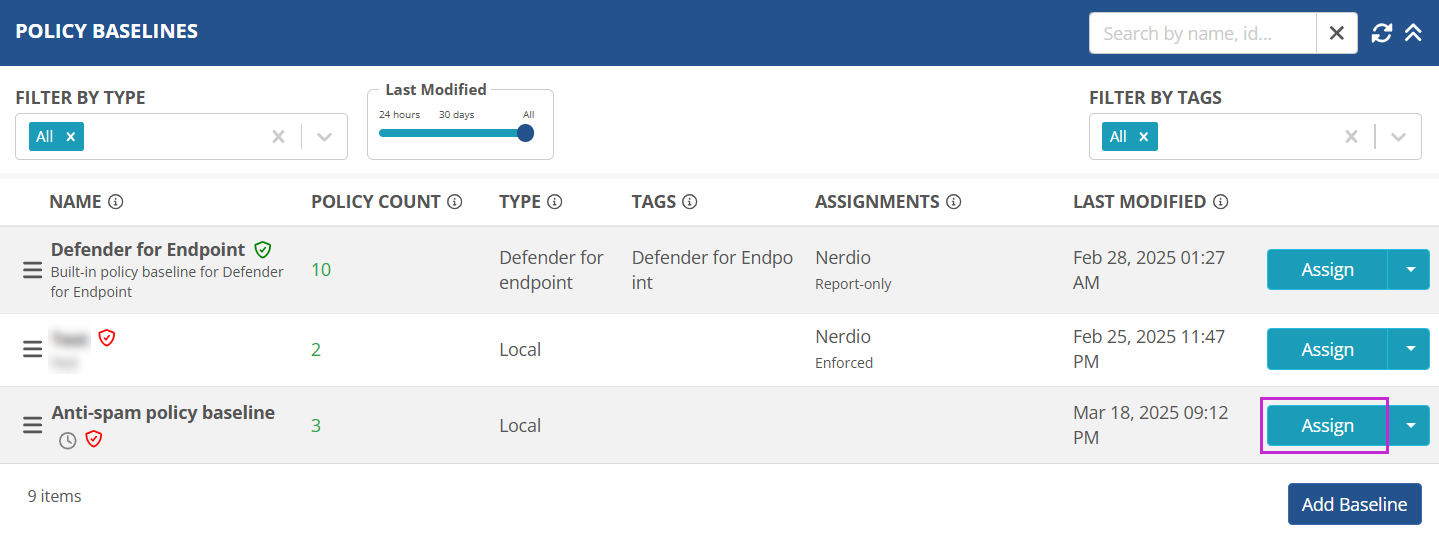1439x542 pixels.
Task: Select the Defender for Endpoint baseline name
Action: pos(148,249)
